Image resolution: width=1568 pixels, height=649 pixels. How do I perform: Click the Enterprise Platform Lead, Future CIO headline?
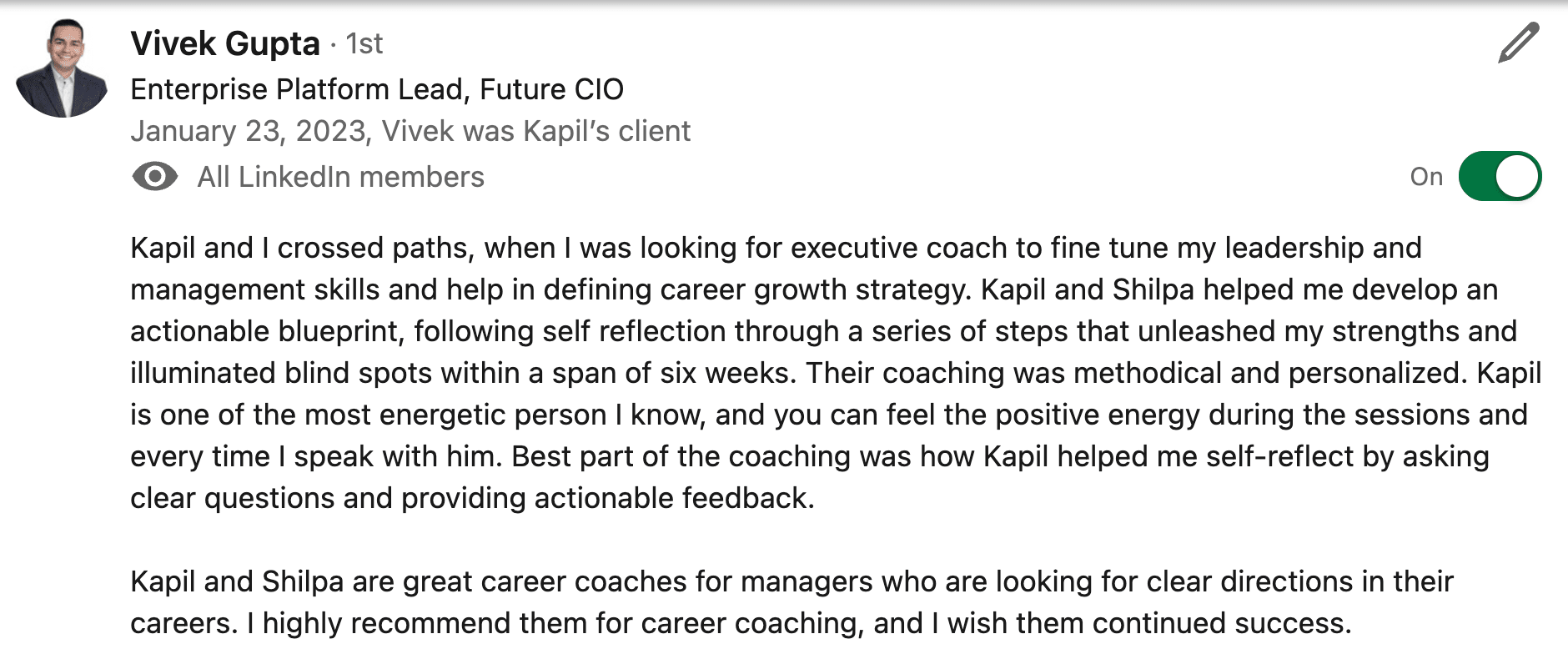tap(377, 89)
